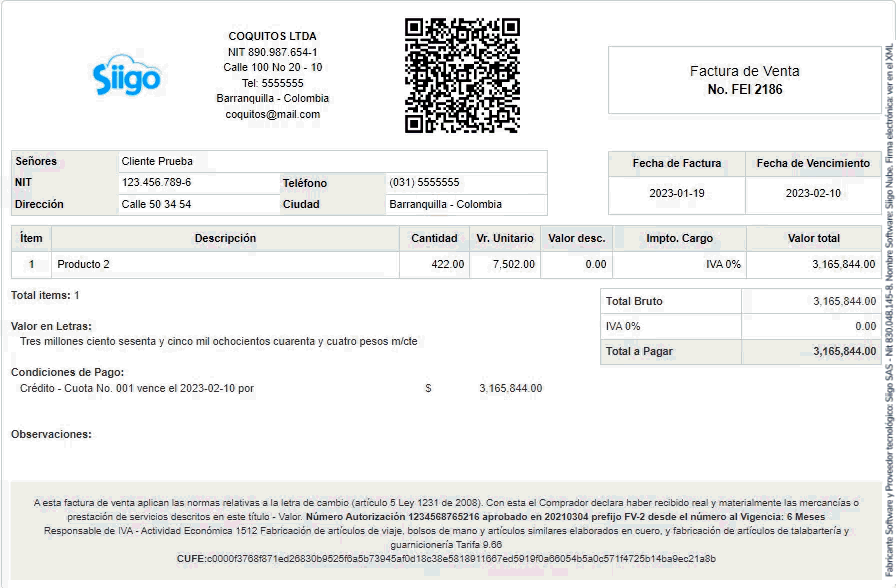896x588 pixels.
Task: Click the Total Bruto label
Action: [634, 301]
